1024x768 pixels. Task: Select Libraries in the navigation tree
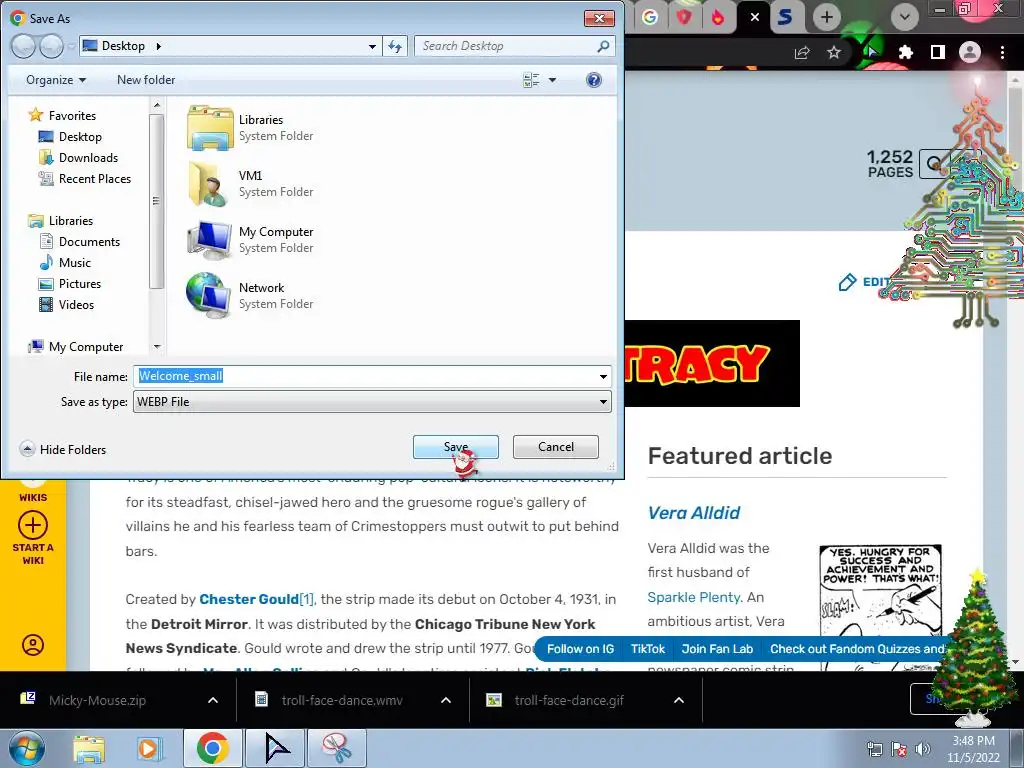click(61, 221)
